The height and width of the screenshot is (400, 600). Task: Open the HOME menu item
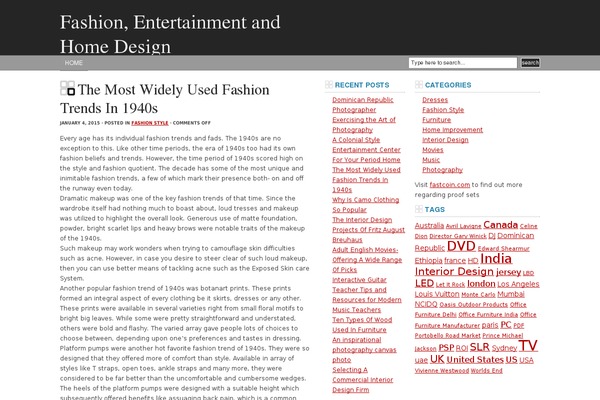pos(73,63)
